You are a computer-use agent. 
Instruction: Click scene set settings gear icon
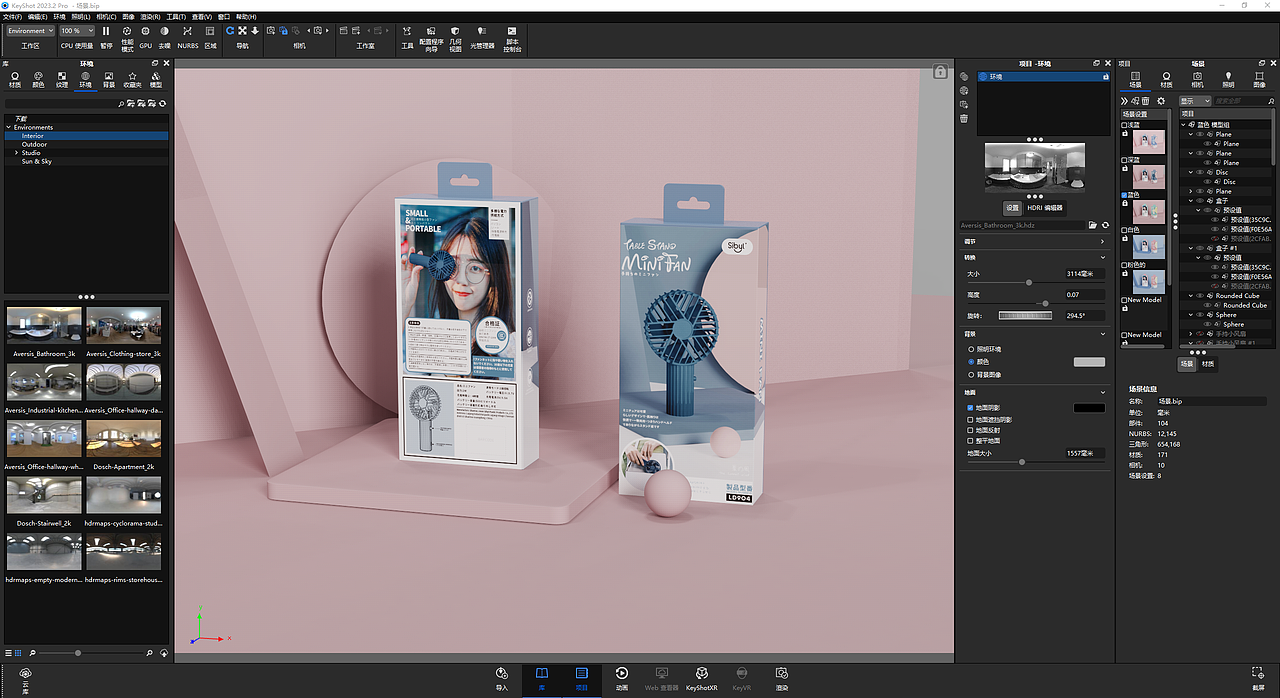coord(1161,101)
